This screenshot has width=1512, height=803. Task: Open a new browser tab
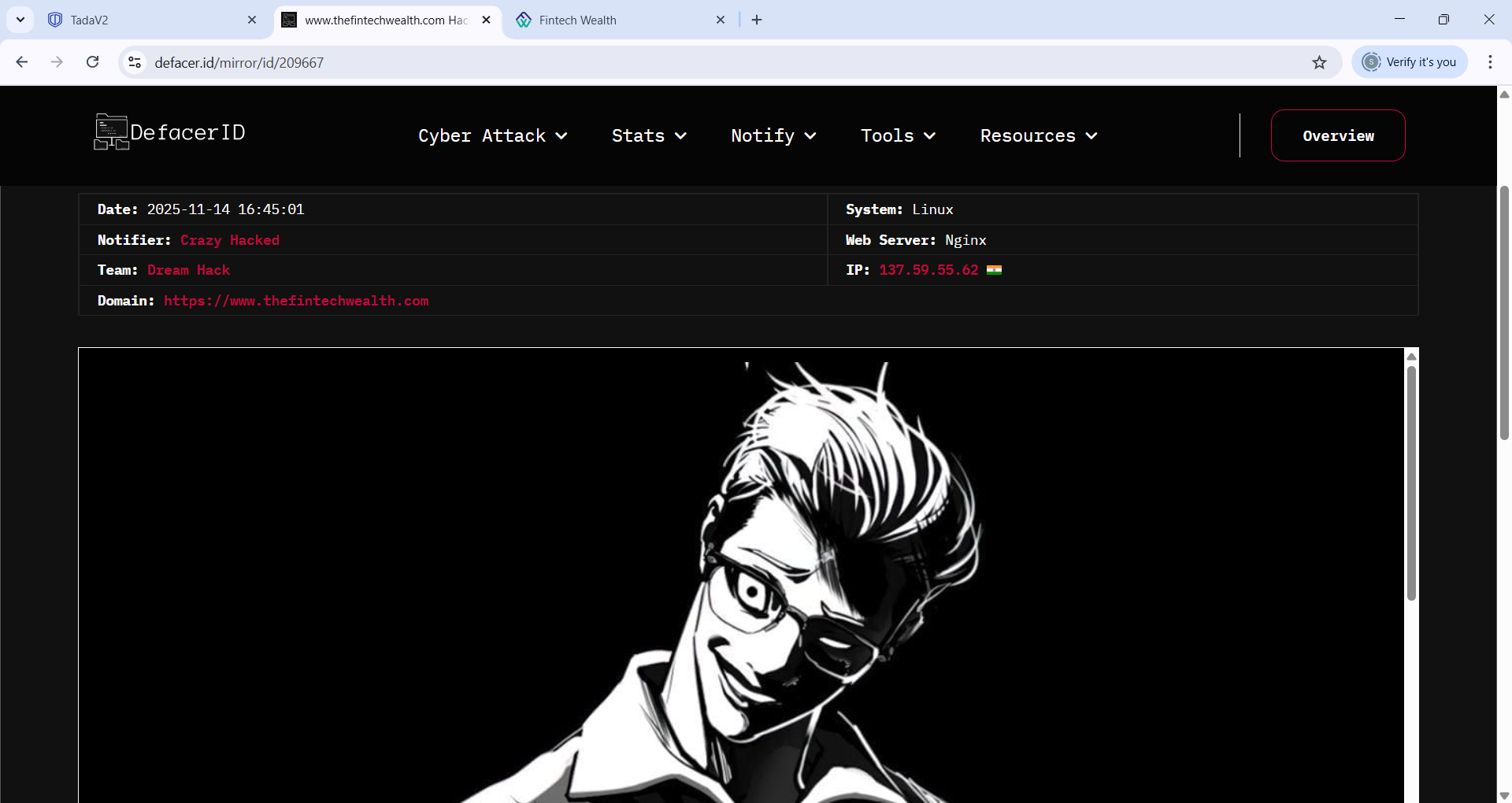757,20
